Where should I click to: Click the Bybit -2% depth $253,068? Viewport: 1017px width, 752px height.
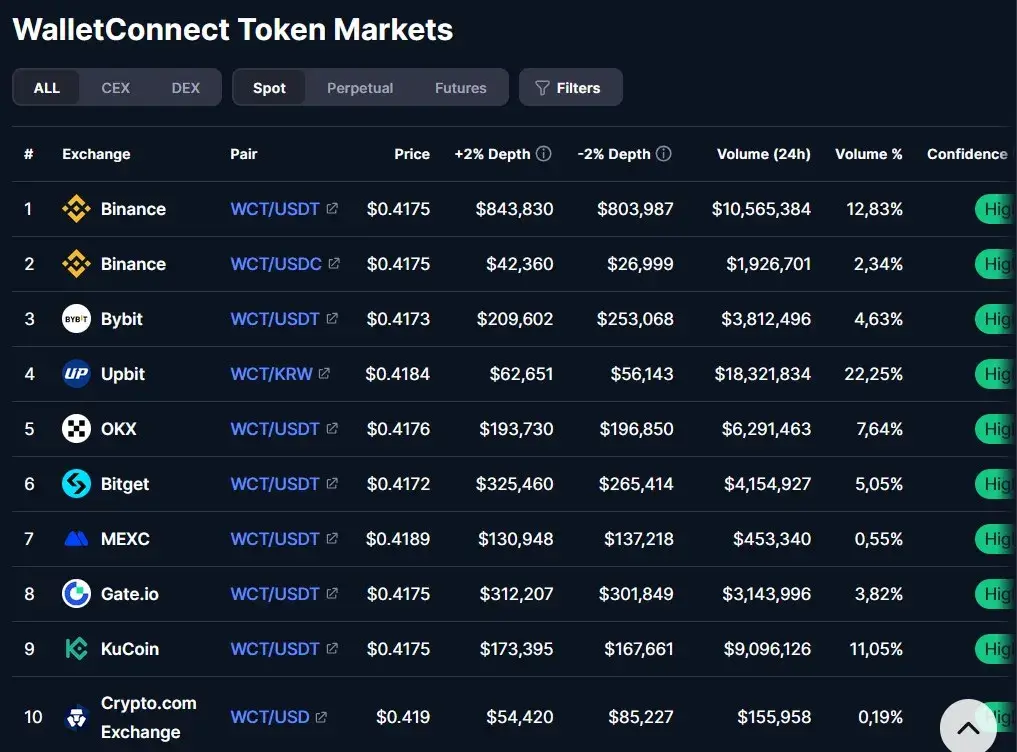pyautogui.click(x=635, y=319)
